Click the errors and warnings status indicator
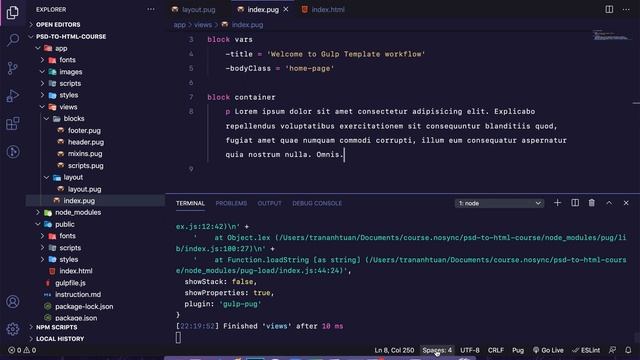 tap(22, 350)
